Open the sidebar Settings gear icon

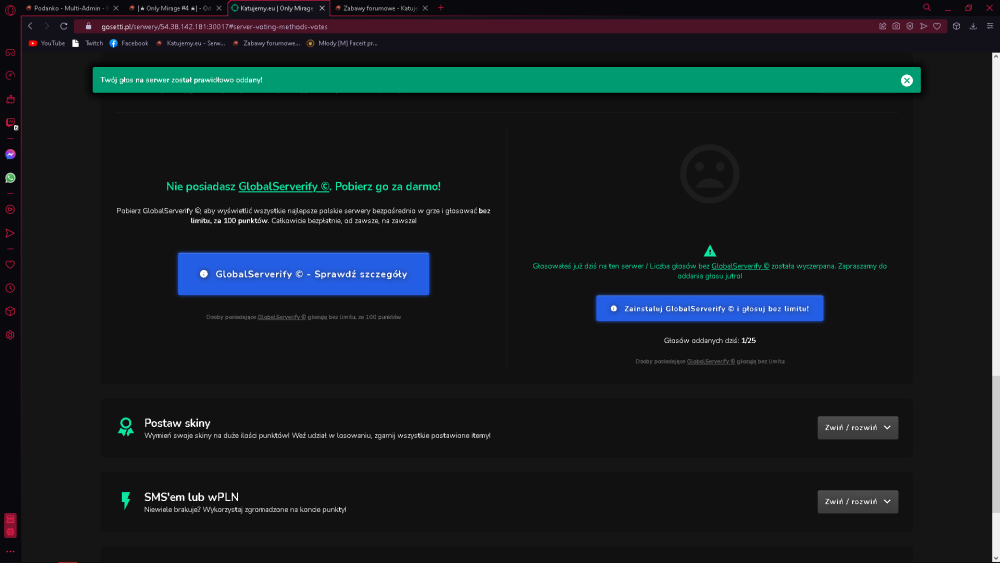click(10, 335)
